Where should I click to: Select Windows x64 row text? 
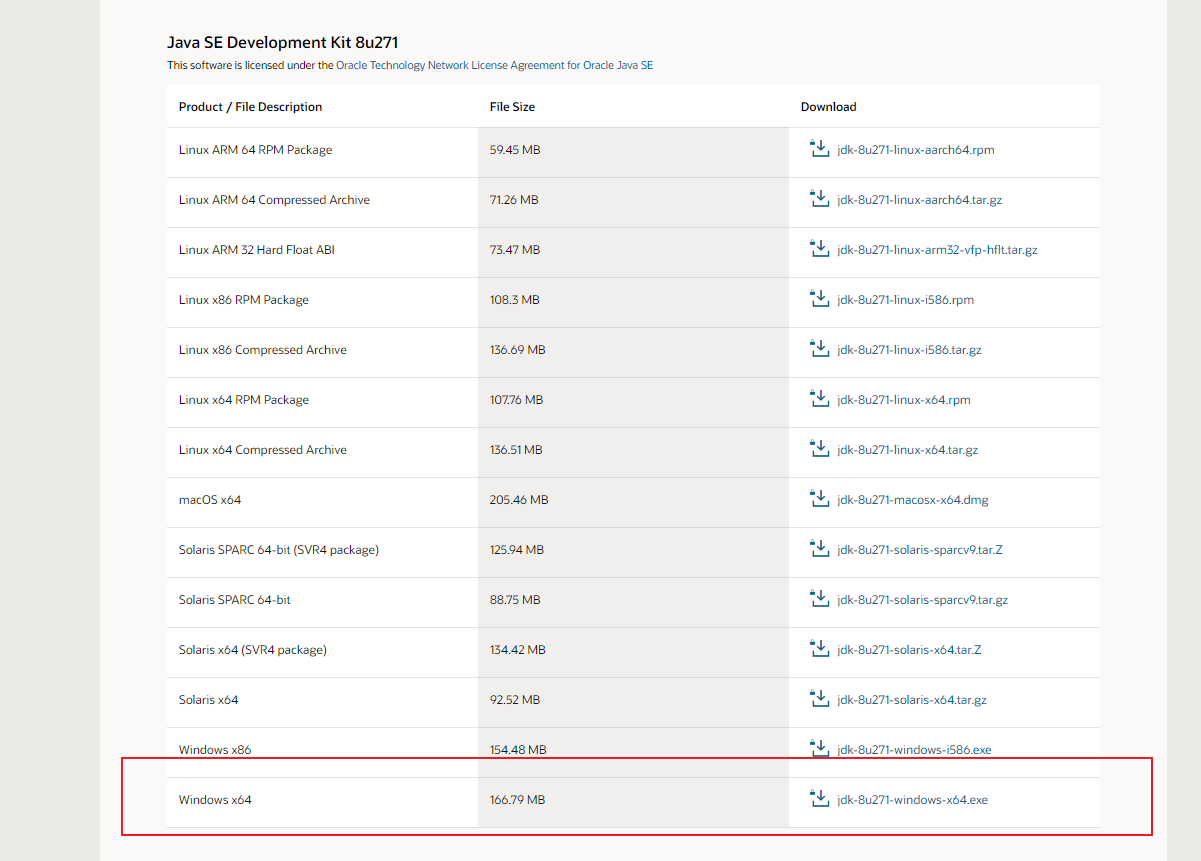coord(215,800)
